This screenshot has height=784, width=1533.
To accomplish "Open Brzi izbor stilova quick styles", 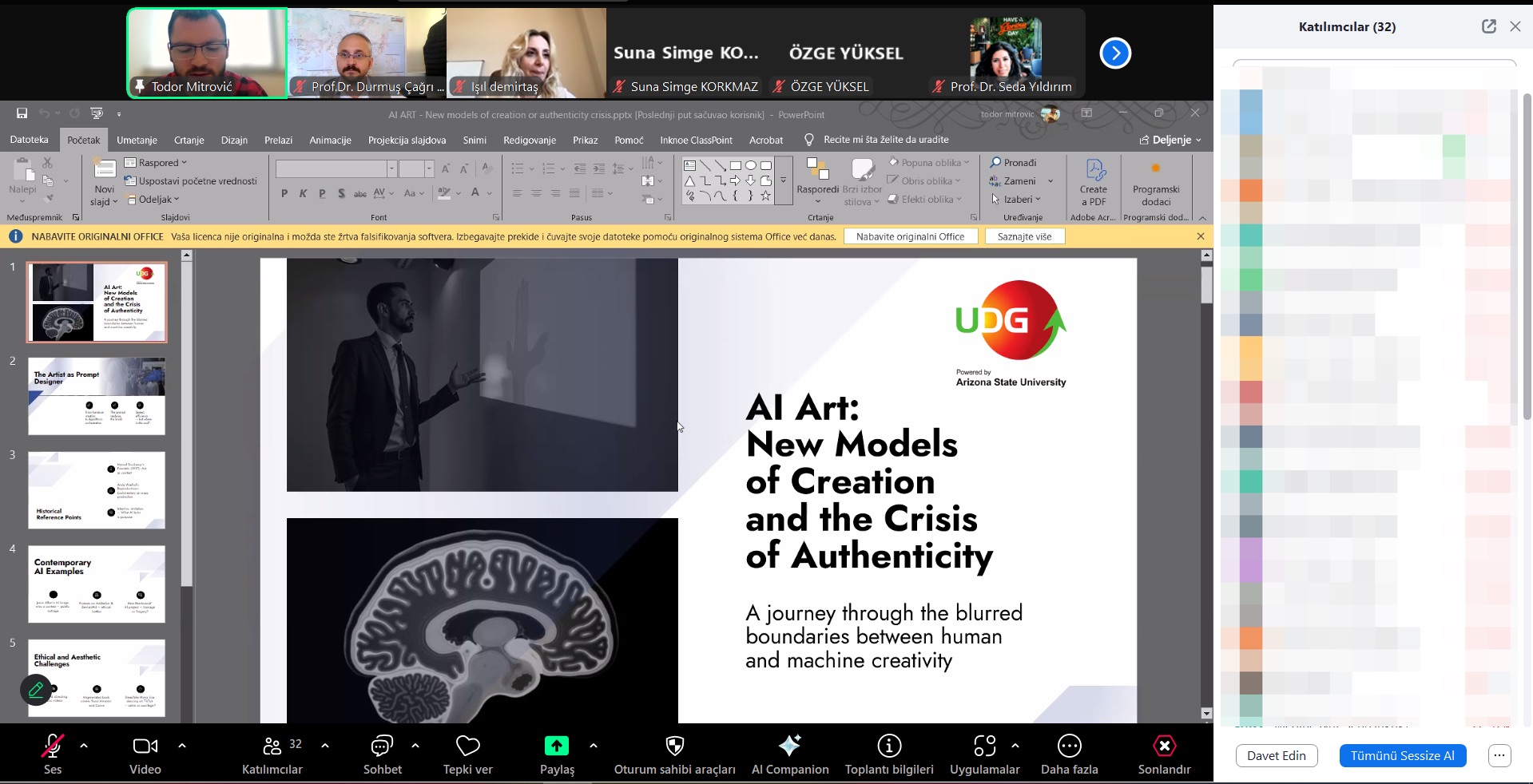I will pyautogui.click(x=862, y=182).
